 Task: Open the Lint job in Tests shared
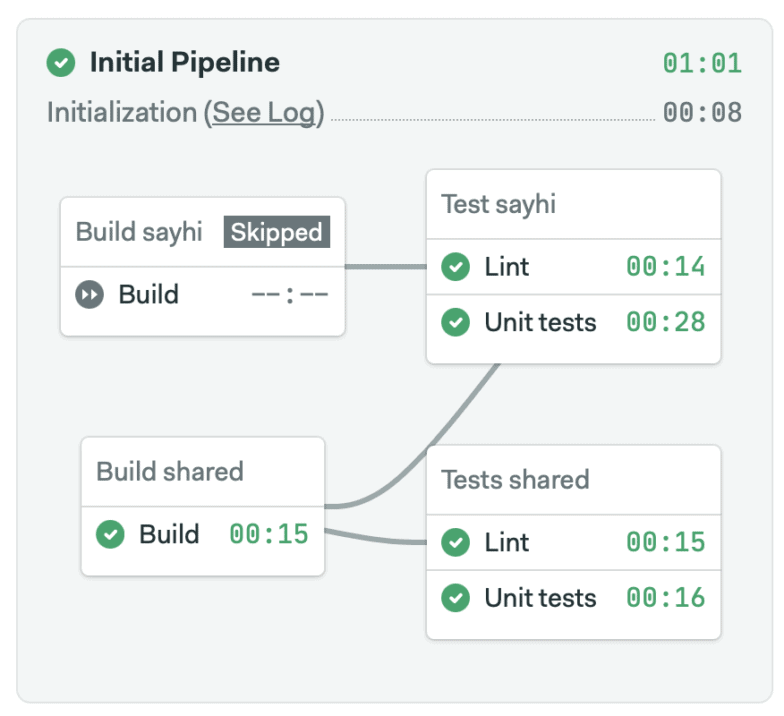pyautogui.click(x=507, y=543)
